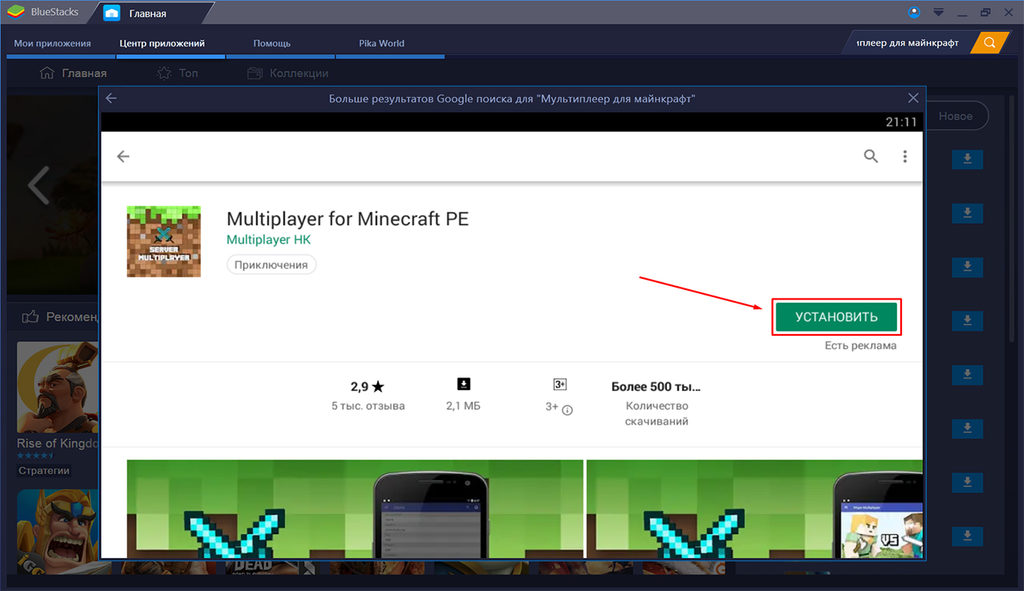Viewport: 1024px width, 591px height.
Task: Click the left carousel chevron arrow
Action: click(x=39, y=185)
